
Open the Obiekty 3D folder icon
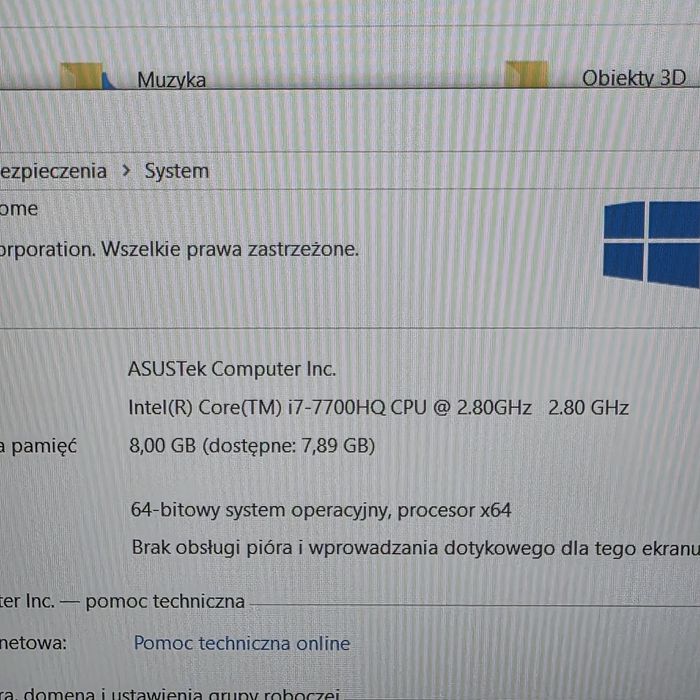[526, 75]
